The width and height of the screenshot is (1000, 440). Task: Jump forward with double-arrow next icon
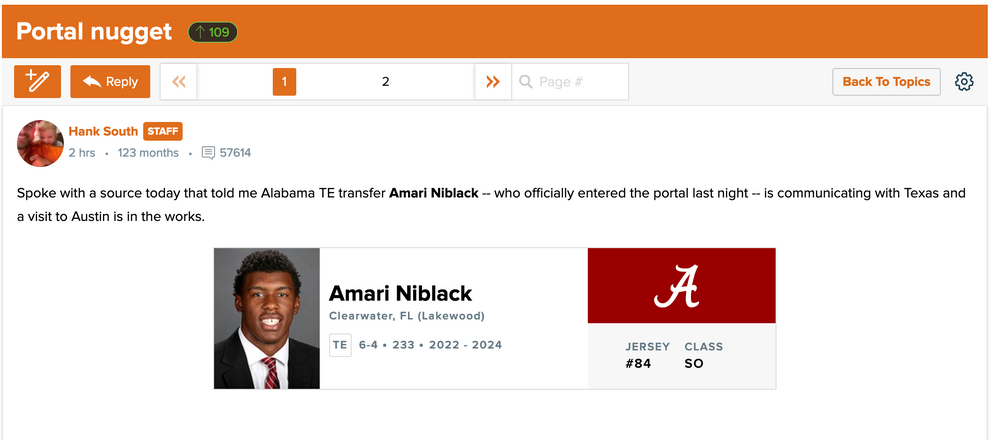coord(492,82)
